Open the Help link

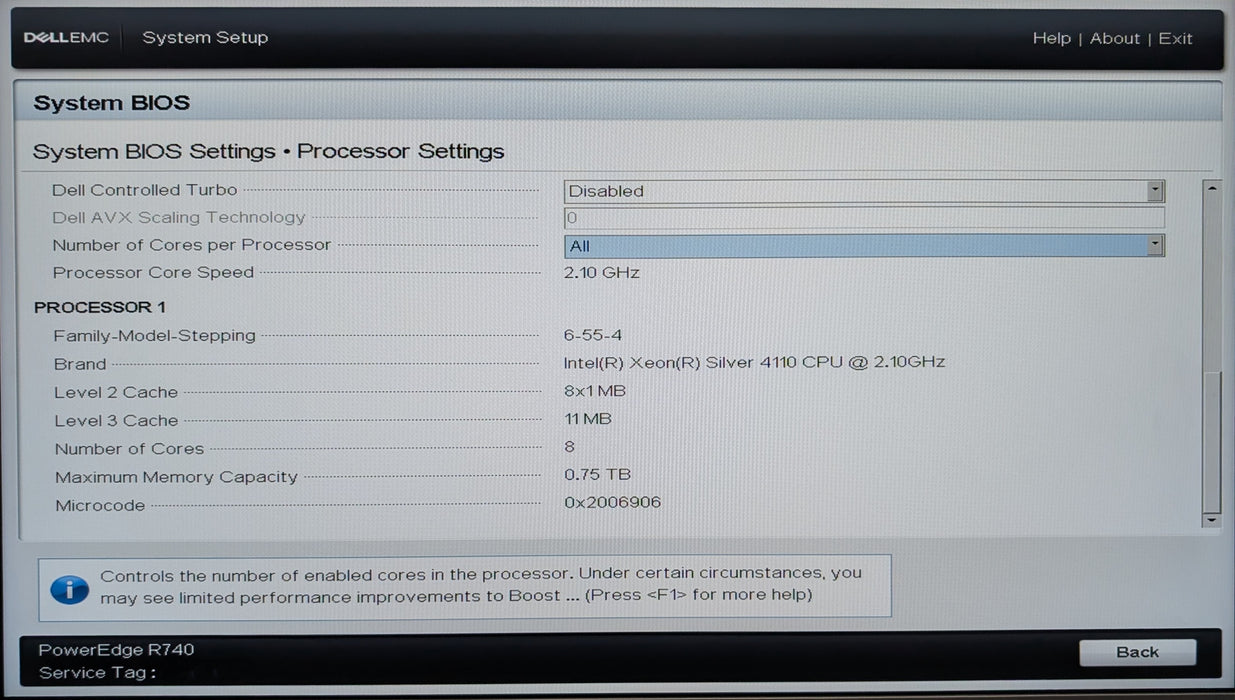coord(1051,38)
